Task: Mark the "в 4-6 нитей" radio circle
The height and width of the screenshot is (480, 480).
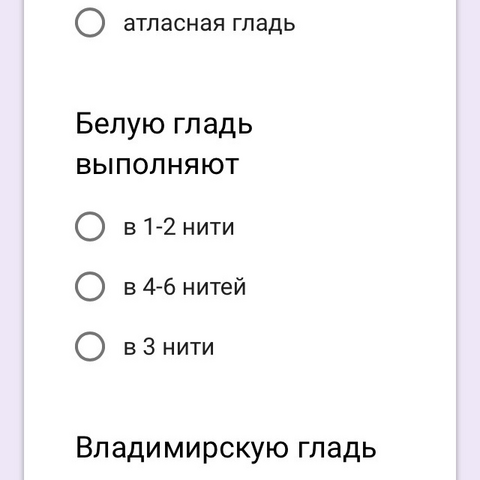Action: (x=90, y=286)
